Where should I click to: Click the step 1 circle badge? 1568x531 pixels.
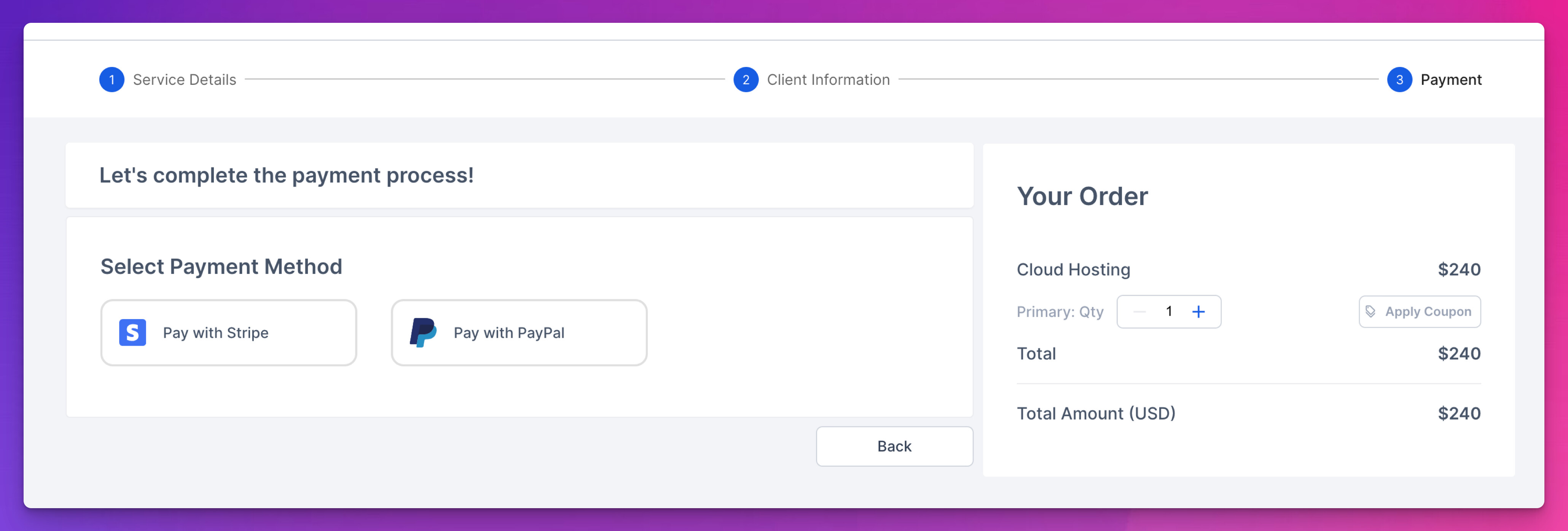[112, 79]
